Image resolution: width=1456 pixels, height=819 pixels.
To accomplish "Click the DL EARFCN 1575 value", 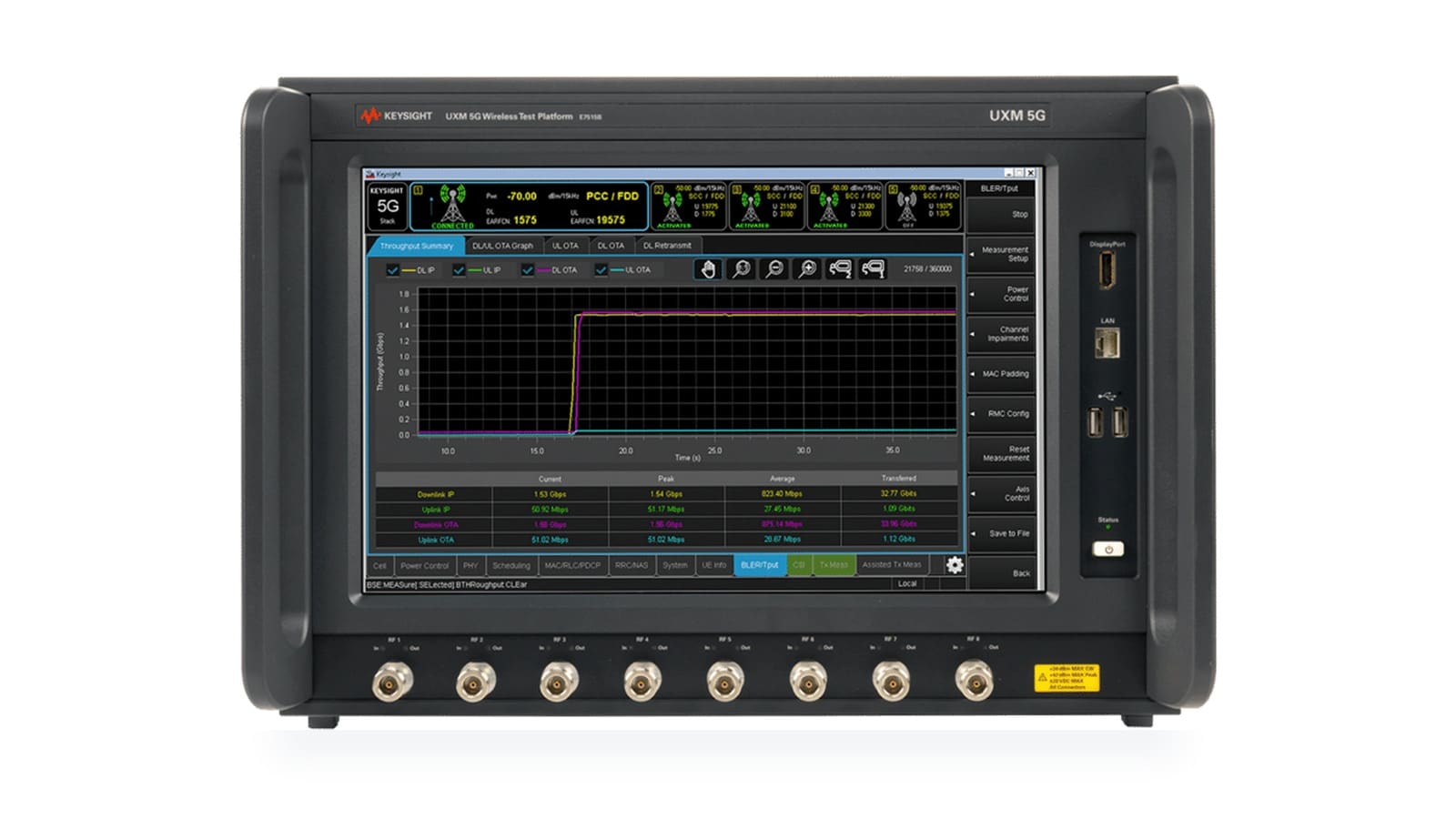I will coord(525,220).
